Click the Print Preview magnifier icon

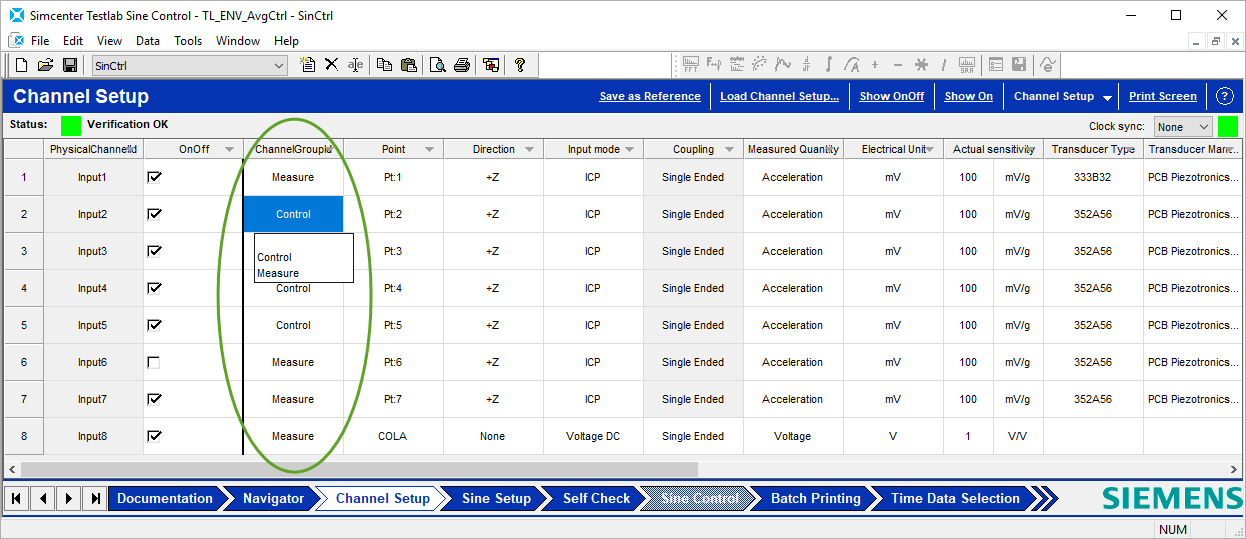tap(437, 65)
